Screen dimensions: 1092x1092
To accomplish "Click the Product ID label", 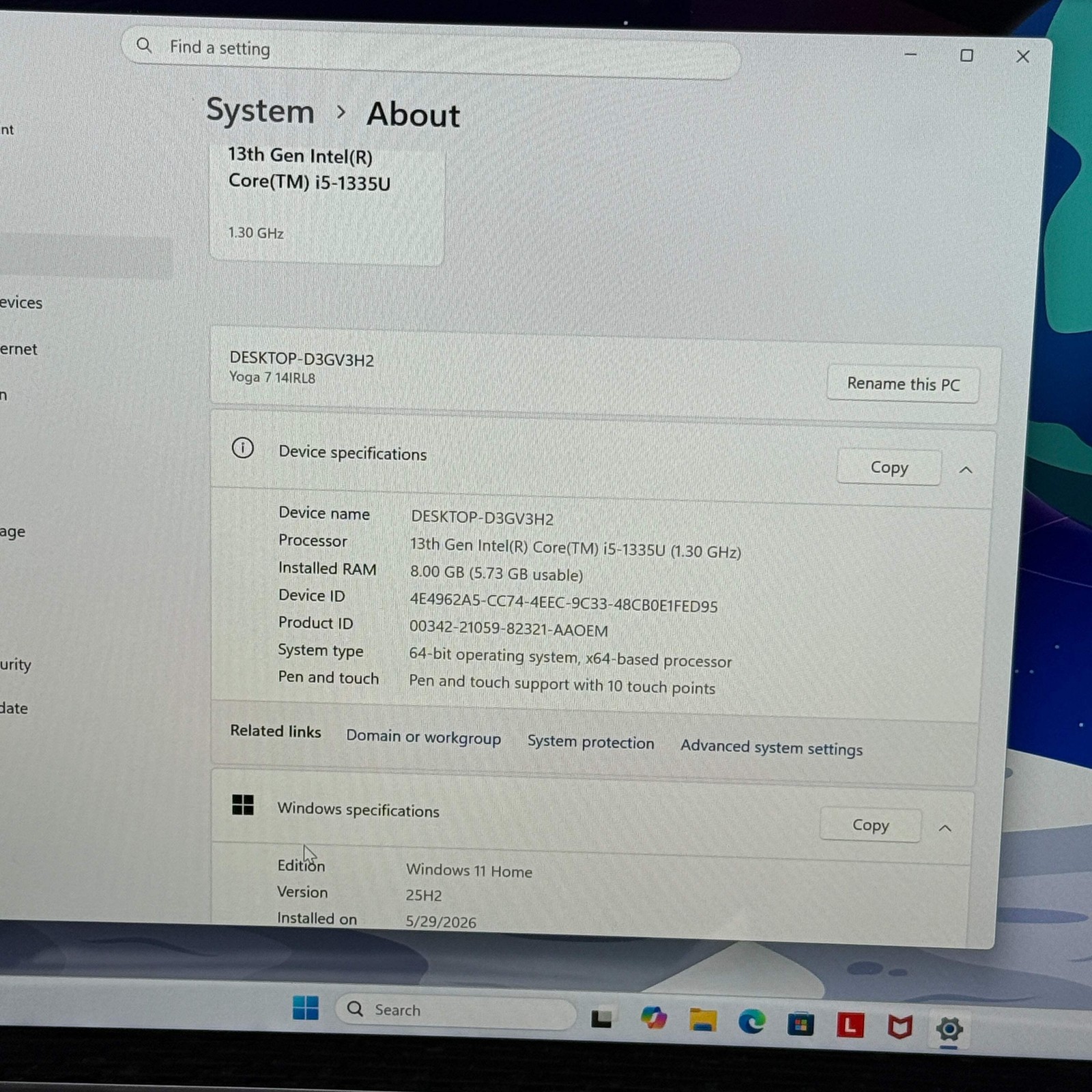I will pyautogui.click(x=315, y=622).
